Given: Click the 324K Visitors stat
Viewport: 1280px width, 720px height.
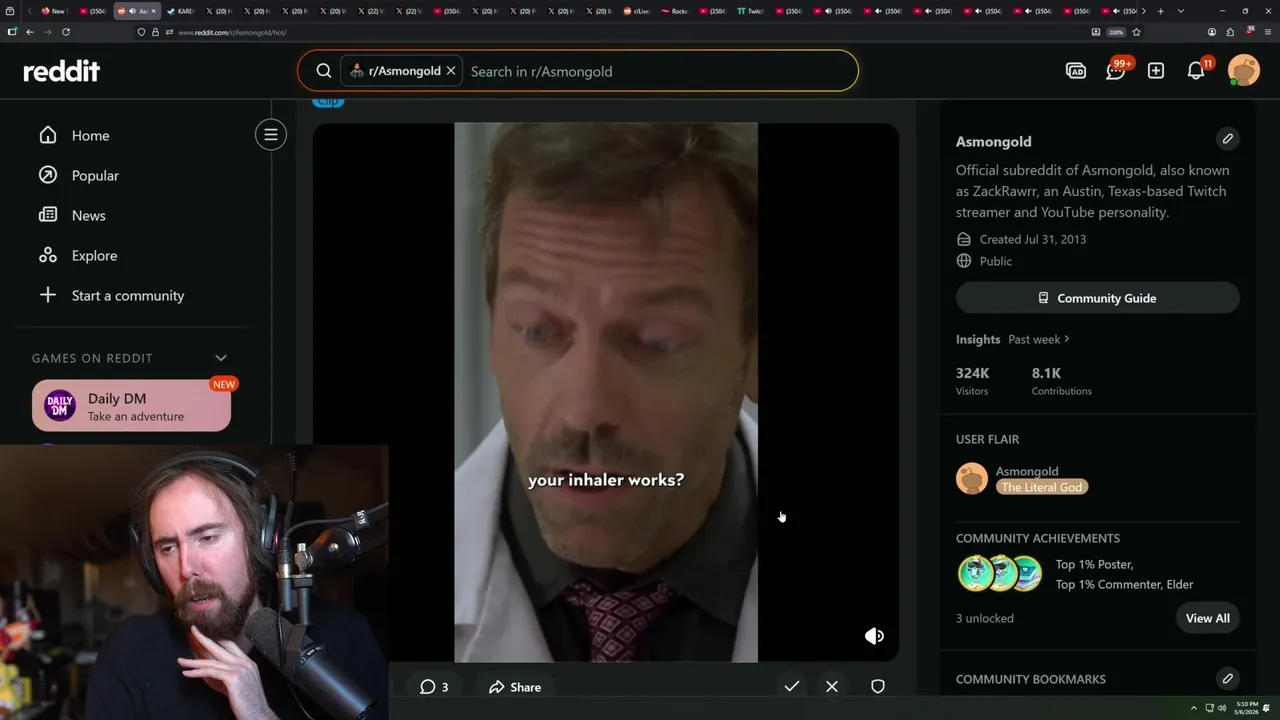Looking at the screenshot, I should [x=973, y=381].
